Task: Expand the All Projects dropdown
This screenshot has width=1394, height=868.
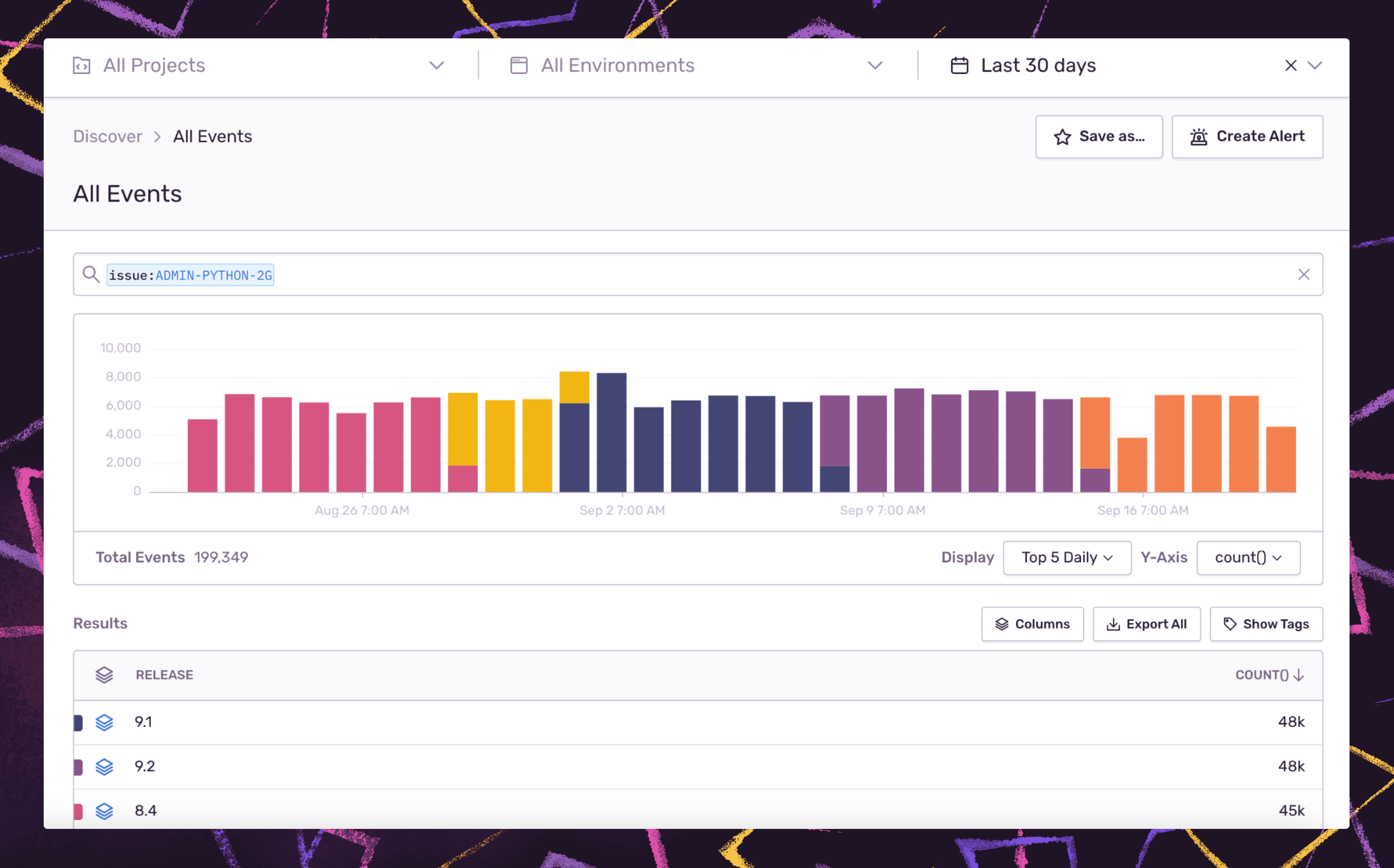Action: click(x=437, y=66)
